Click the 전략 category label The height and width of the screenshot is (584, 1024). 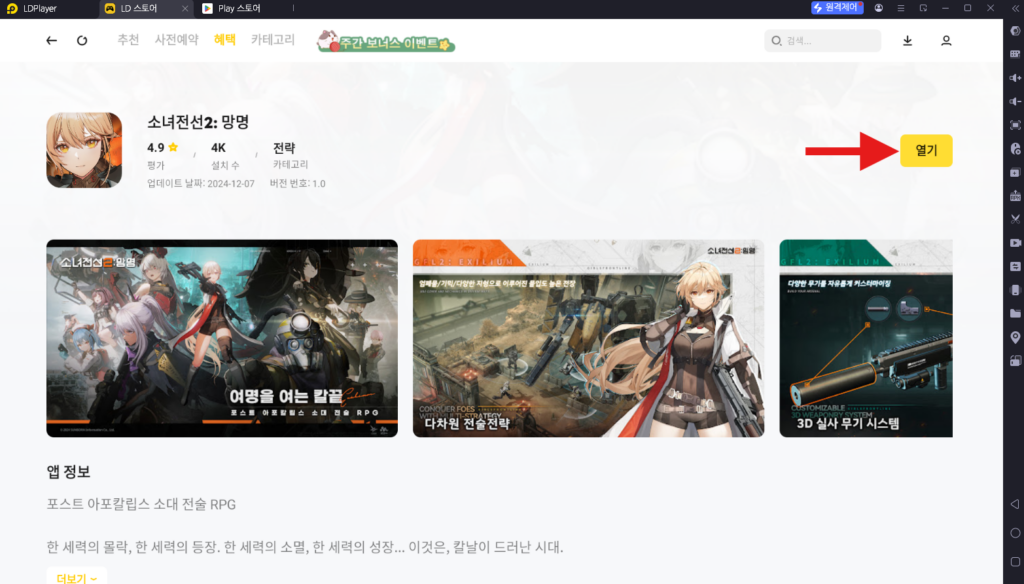pyautogui.click(x=284, y=148)
